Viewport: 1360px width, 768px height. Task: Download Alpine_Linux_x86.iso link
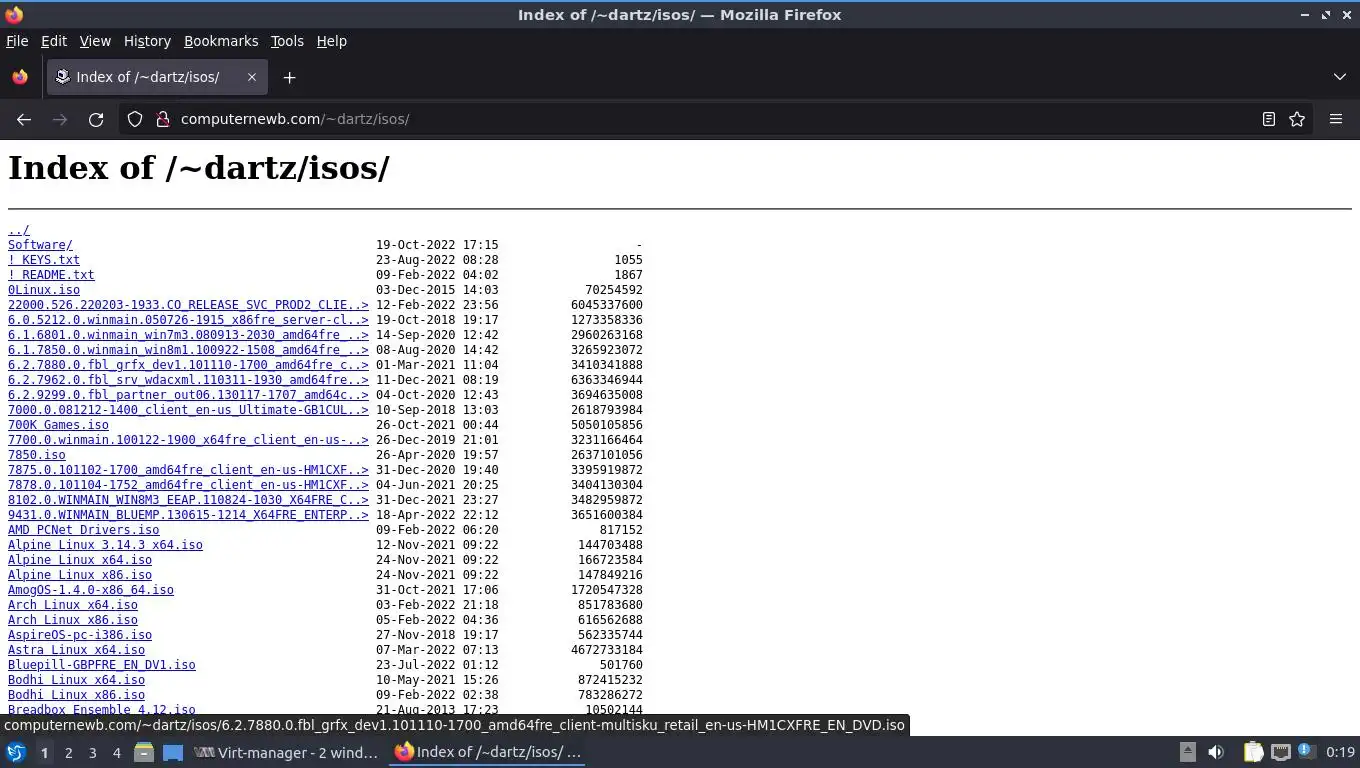tap(80, 575)
